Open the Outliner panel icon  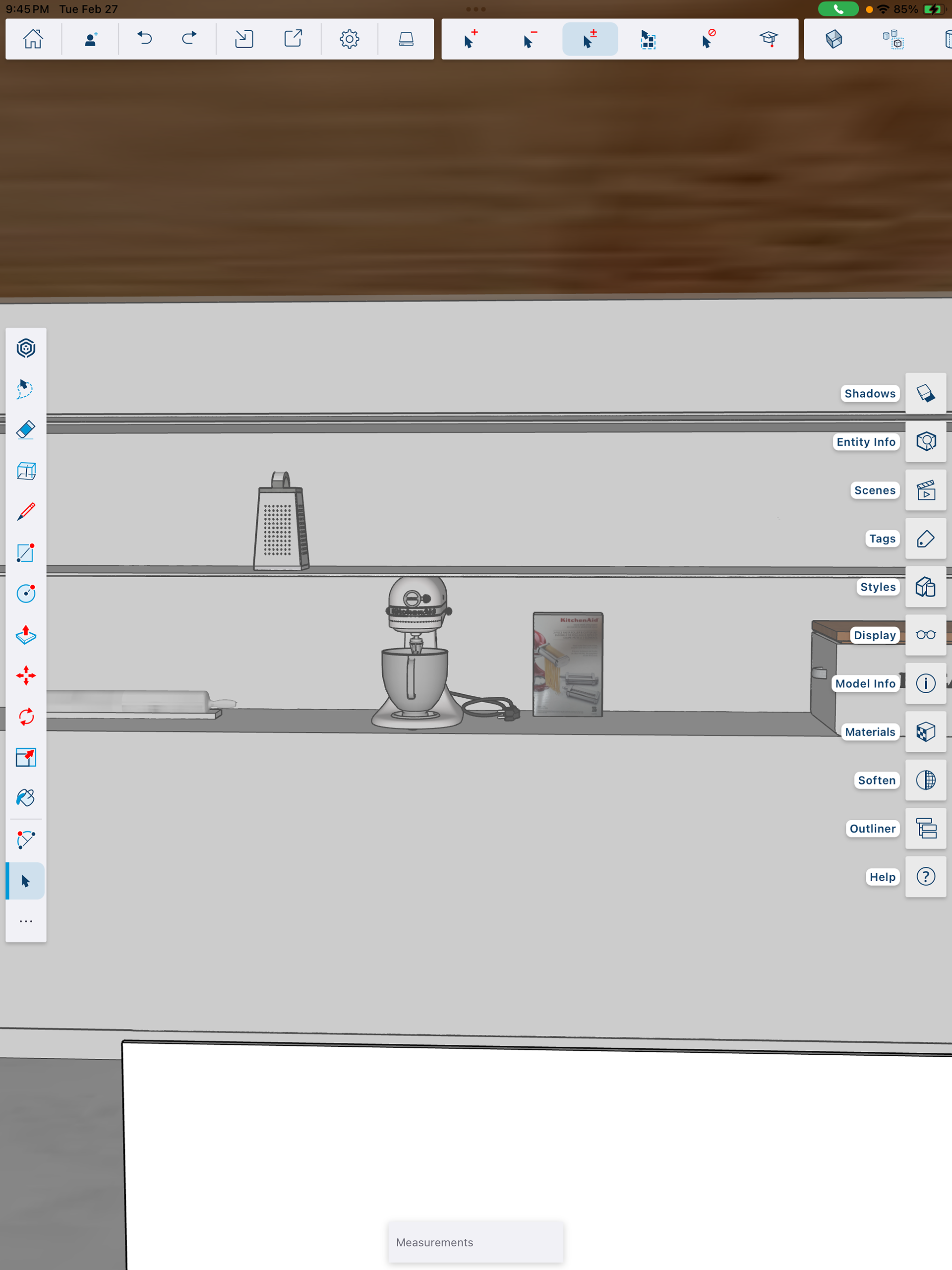[x=926, y=829]
